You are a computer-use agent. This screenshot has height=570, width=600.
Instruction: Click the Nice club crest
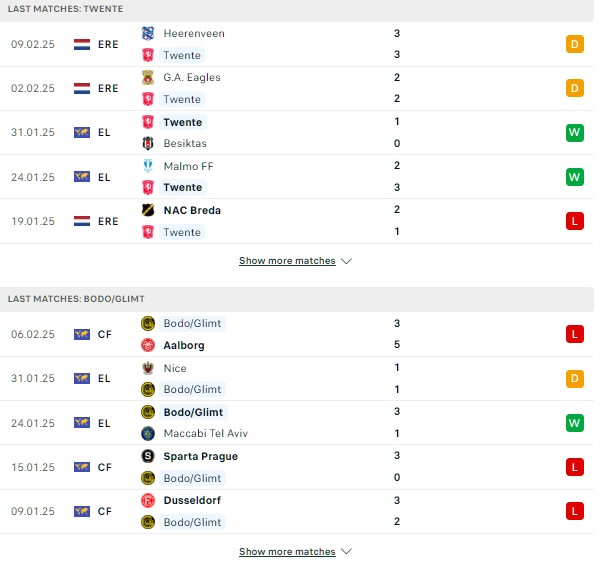tap(148, 368)
